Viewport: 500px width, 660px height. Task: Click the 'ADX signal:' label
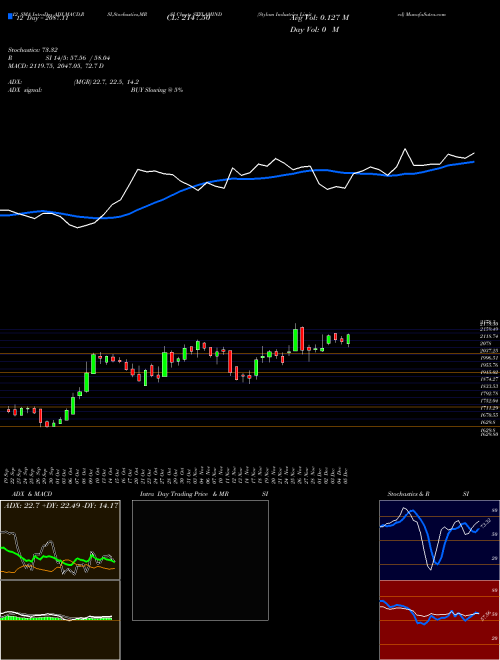25,90
